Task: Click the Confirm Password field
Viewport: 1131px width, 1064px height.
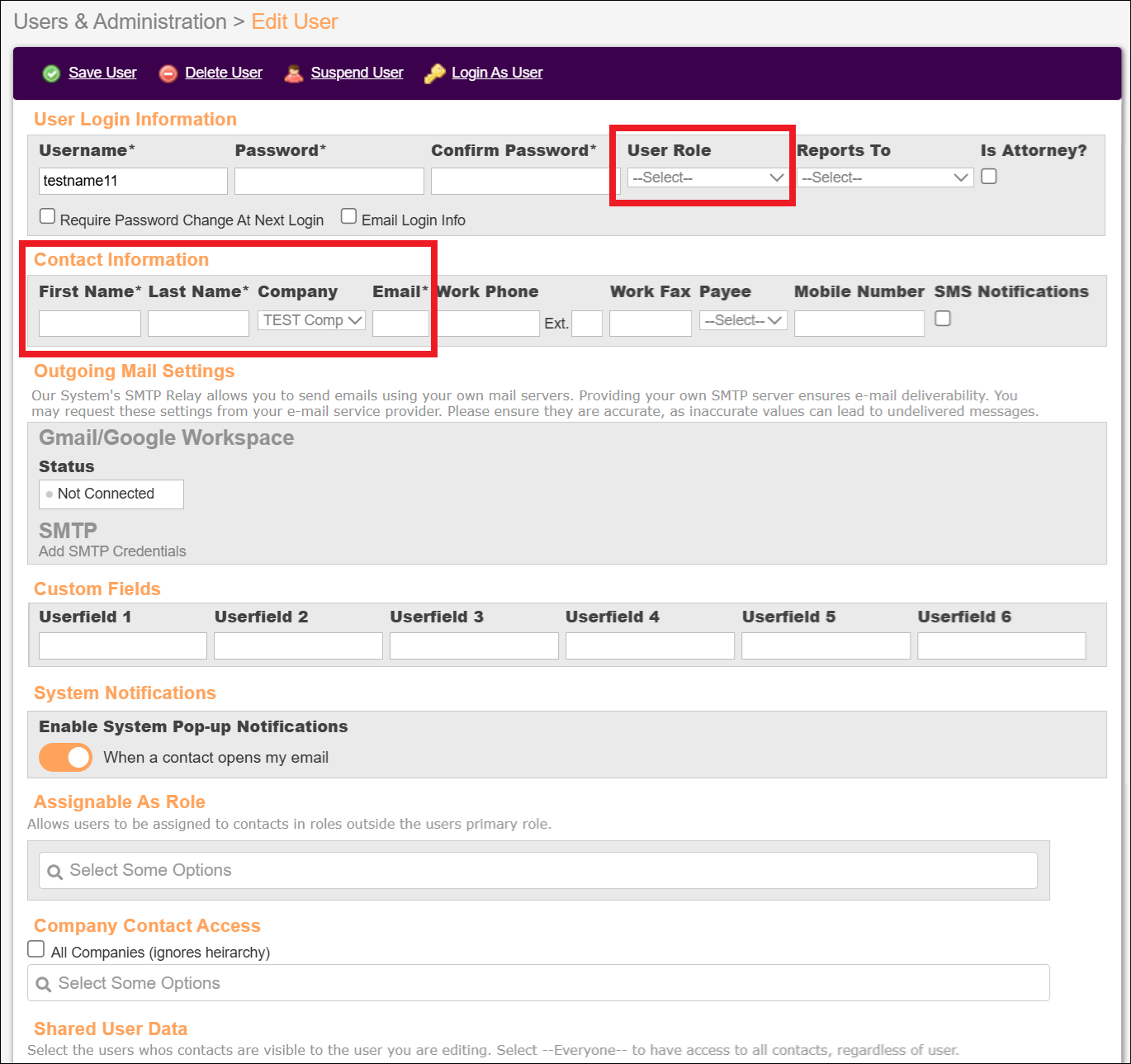Action: coord(525,181)
